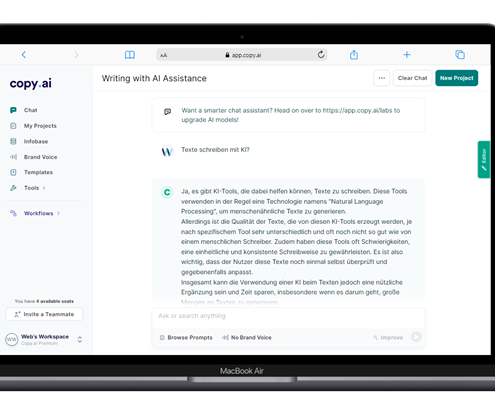Click the Brand Voice waveform icon in sidebar
The height and width of the screenshot is (397, 495).
click(13, 157)
